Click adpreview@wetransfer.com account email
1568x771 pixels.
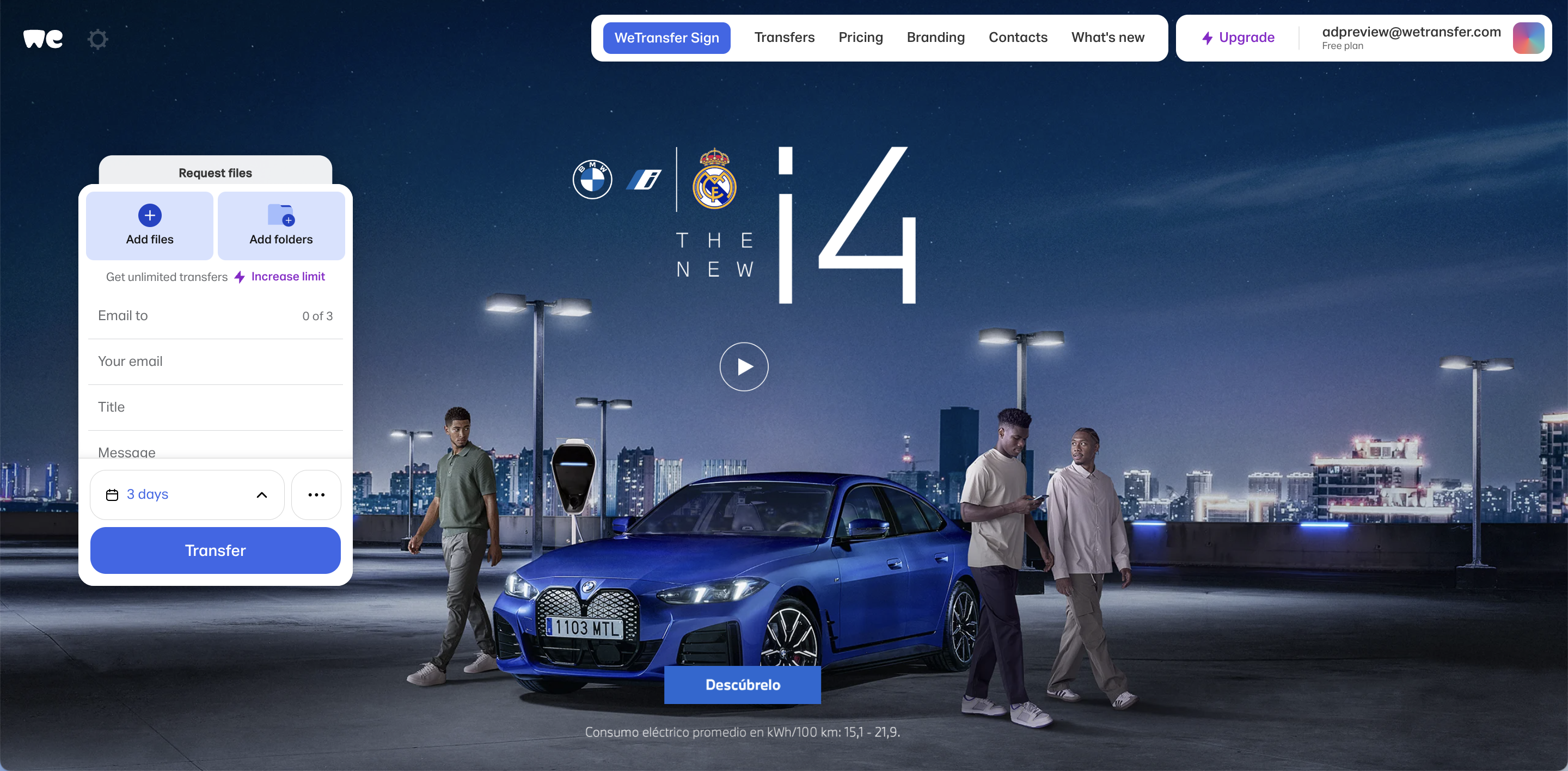tap(1411, 32)
